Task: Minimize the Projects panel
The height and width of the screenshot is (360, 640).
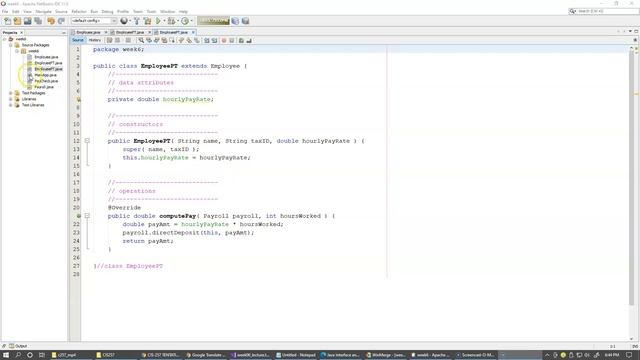Action: [x=64, y=32]
